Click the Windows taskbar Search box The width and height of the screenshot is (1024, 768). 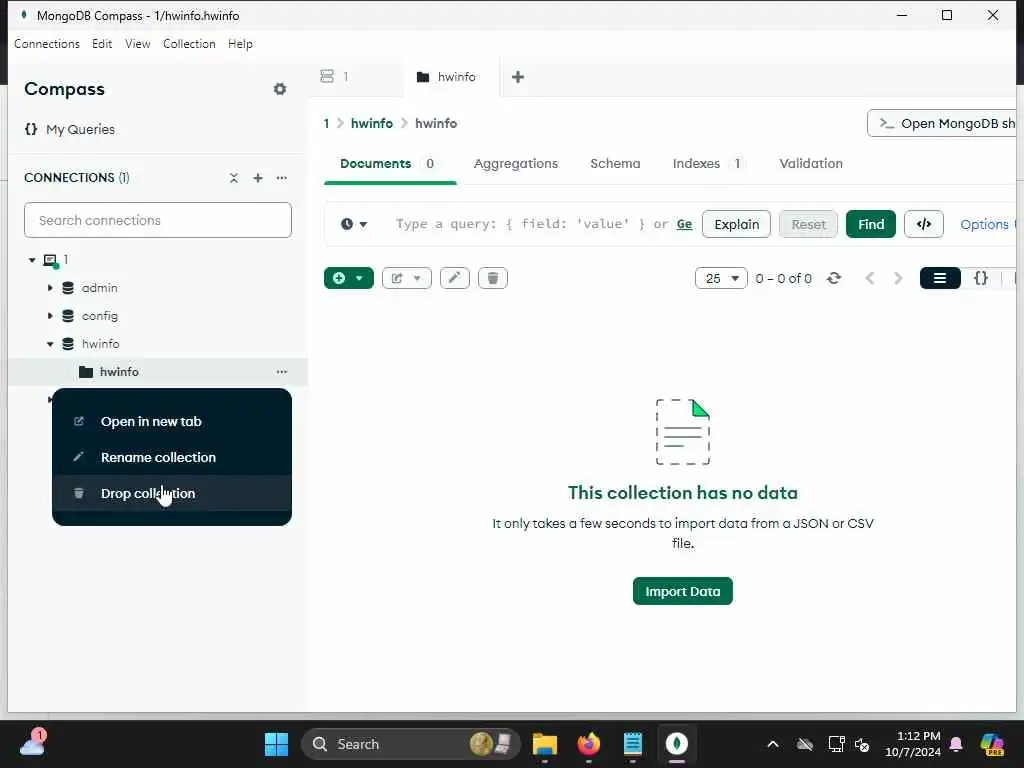click(411, 744)
